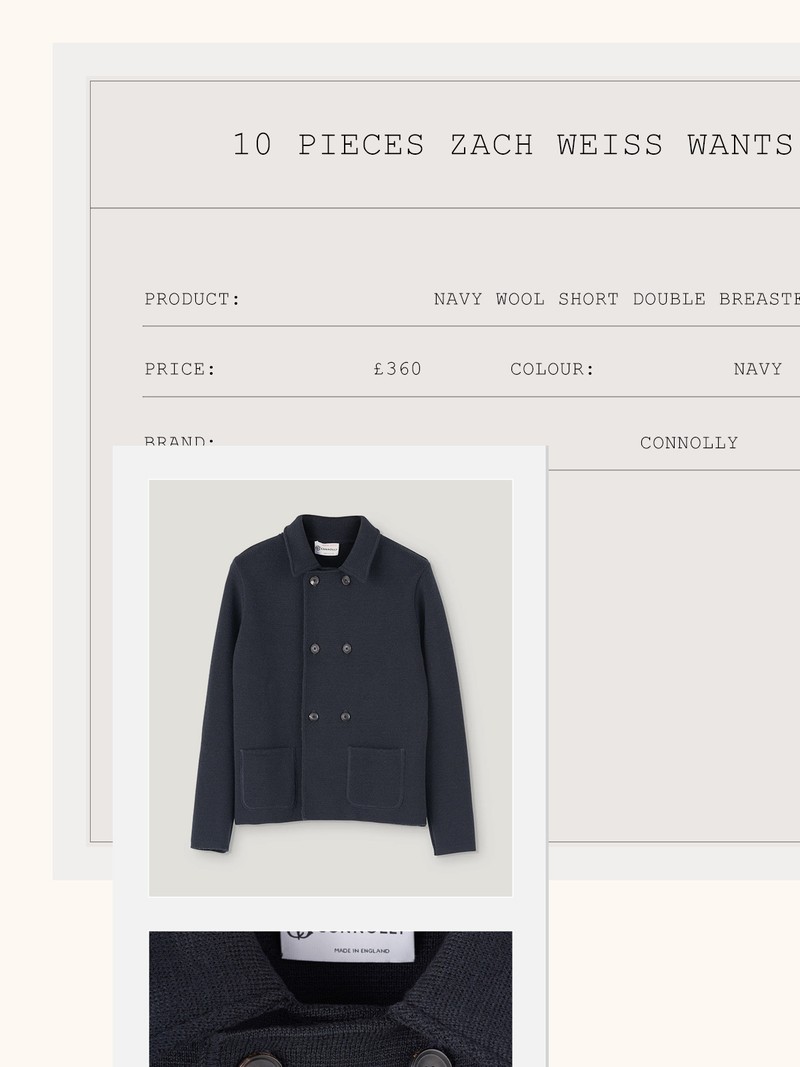The width and height of the screenshot is (800, 1067).
Task: Click the "Made in England" label text
Action: coord(363,949)
